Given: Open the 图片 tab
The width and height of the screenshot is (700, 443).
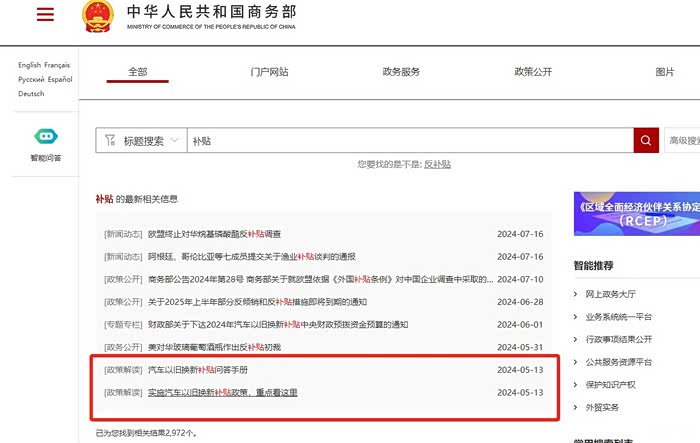Looking at the screenshot, I should click(x=665, y=72).
